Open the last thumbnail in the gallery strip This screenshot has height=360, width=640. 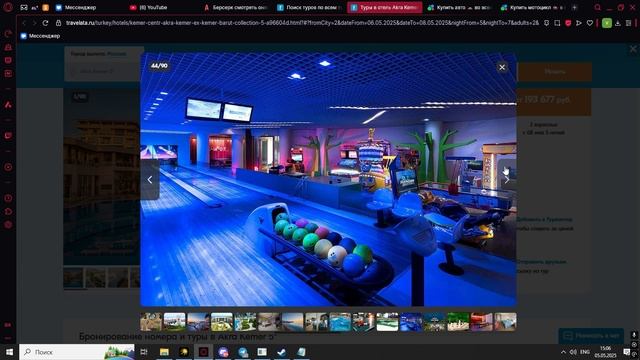(x=505, y=322)
